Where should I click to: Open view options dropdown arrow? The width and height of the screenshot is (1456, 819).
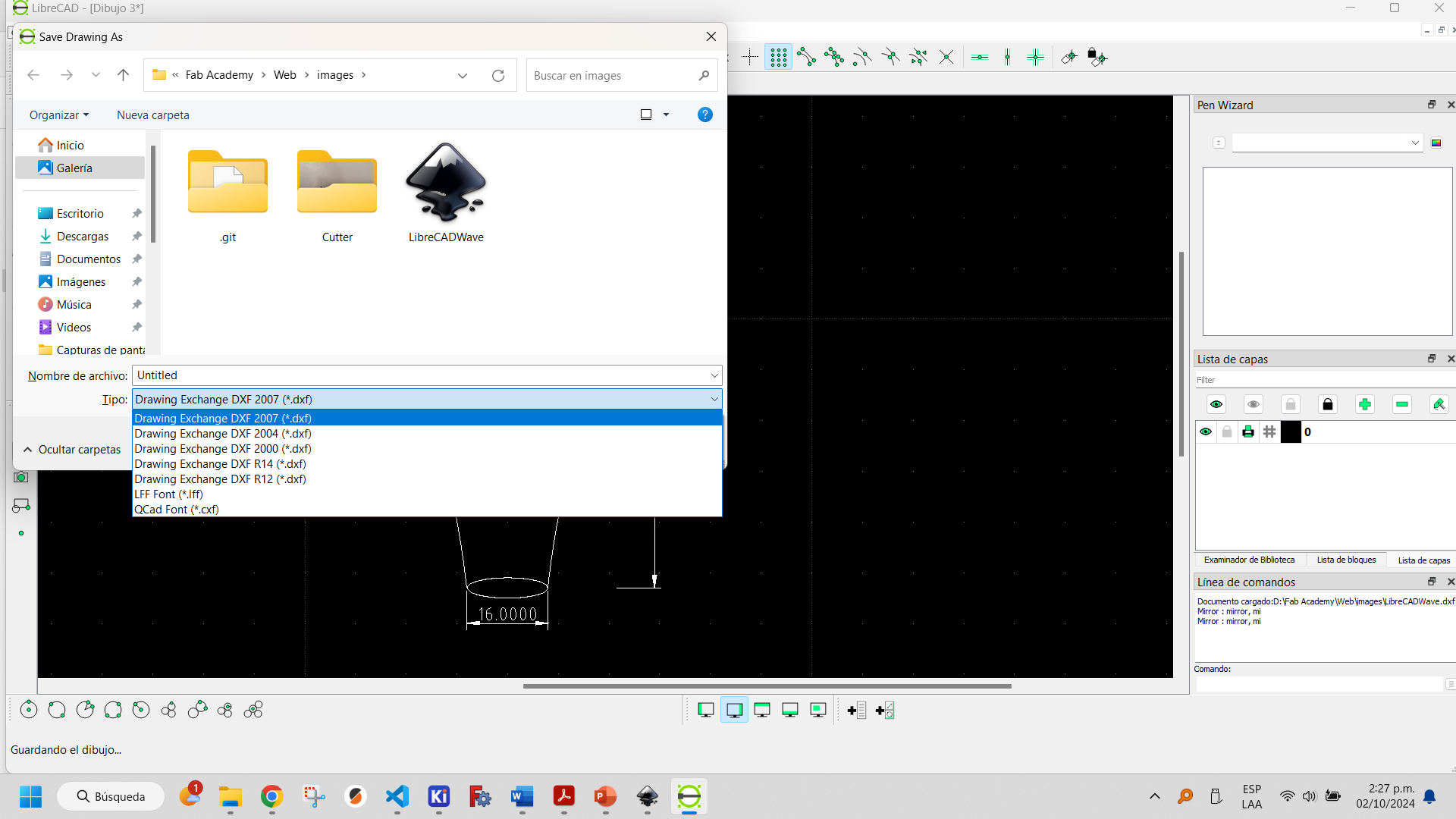[x=667, y=115]
